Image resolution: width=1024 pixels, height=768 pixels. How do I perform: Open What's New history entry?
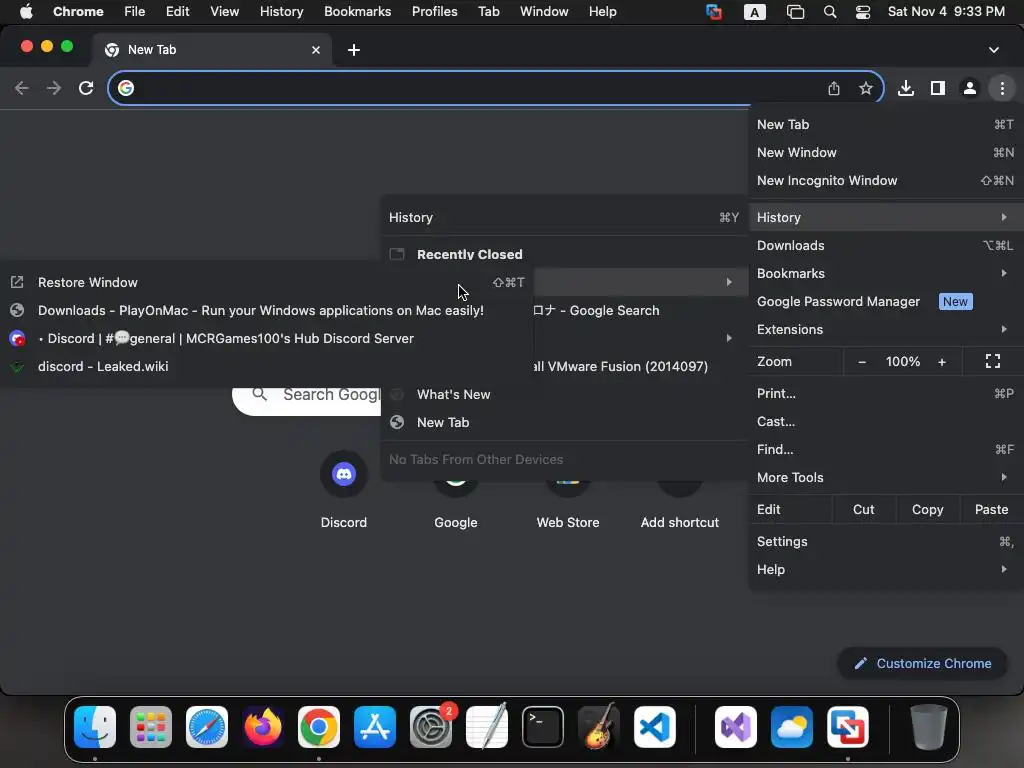point(564,394)
